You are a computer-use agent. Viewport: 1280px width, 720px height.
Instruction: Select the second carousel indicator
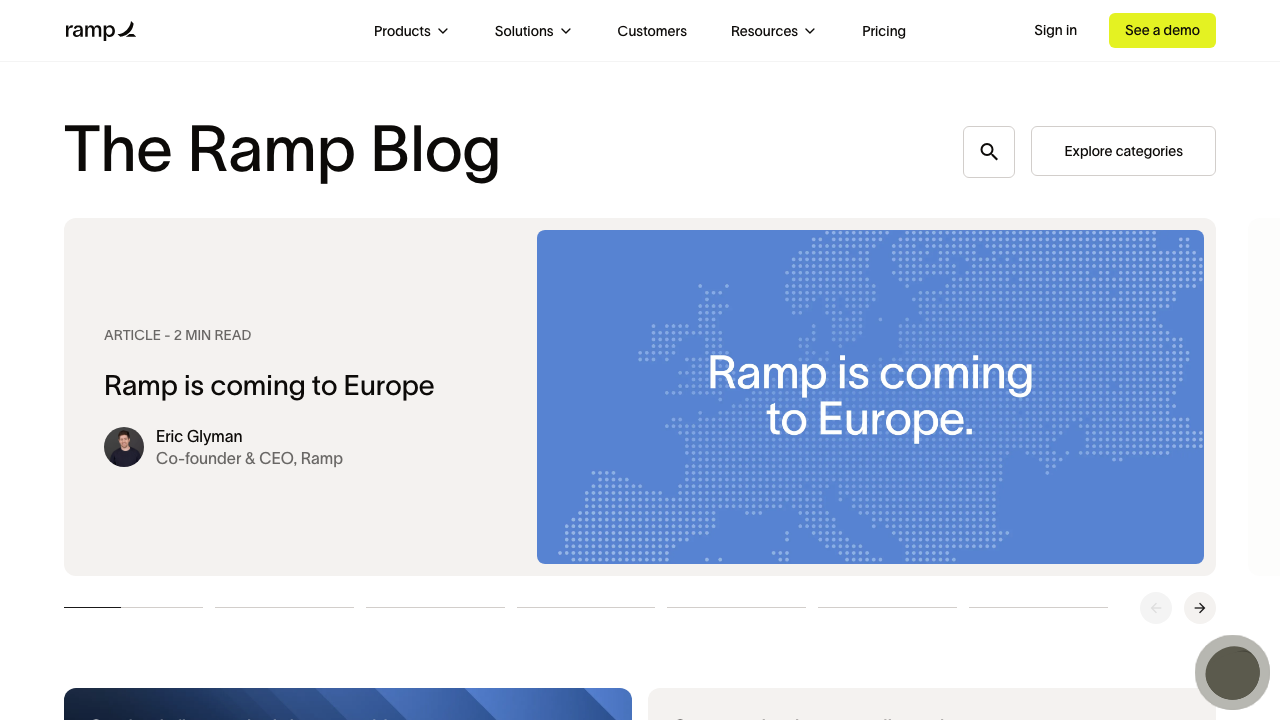click(x=284, y=608)
